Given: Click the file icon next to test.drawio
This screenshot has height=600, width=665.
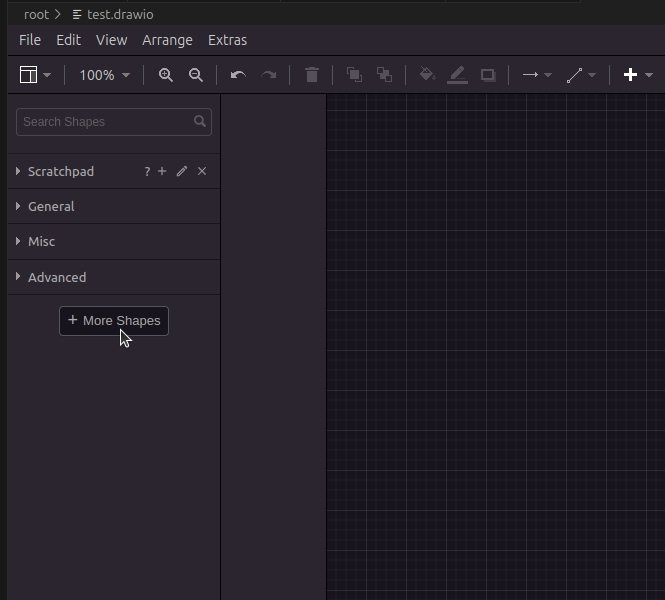Looking at the screenshot, I should coord(77,15).
